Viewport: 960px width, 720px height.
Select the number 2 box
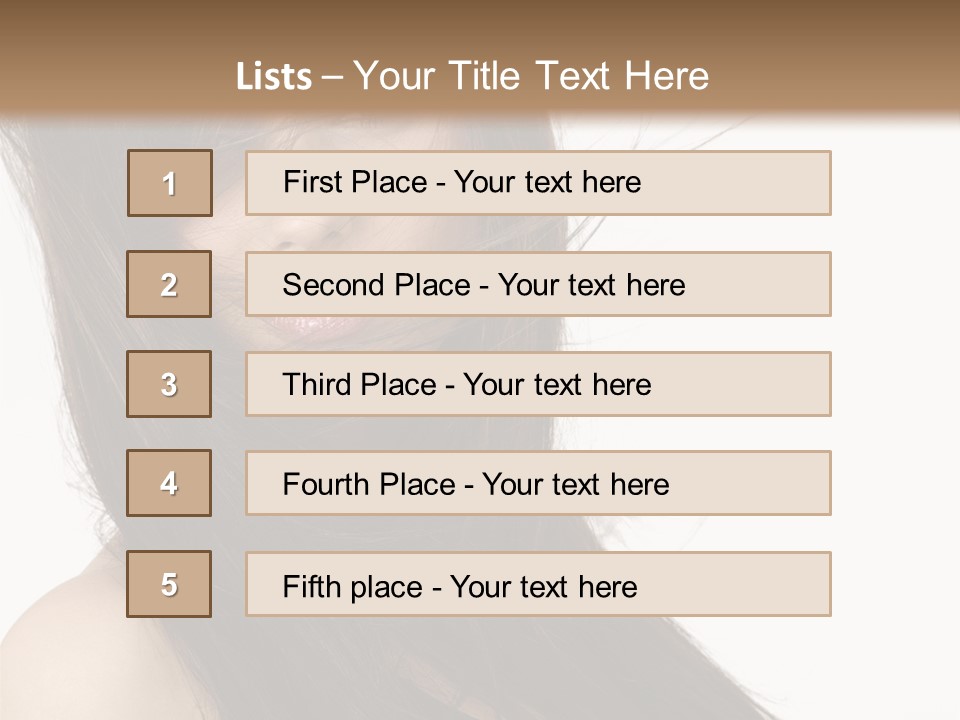(169, 284)
